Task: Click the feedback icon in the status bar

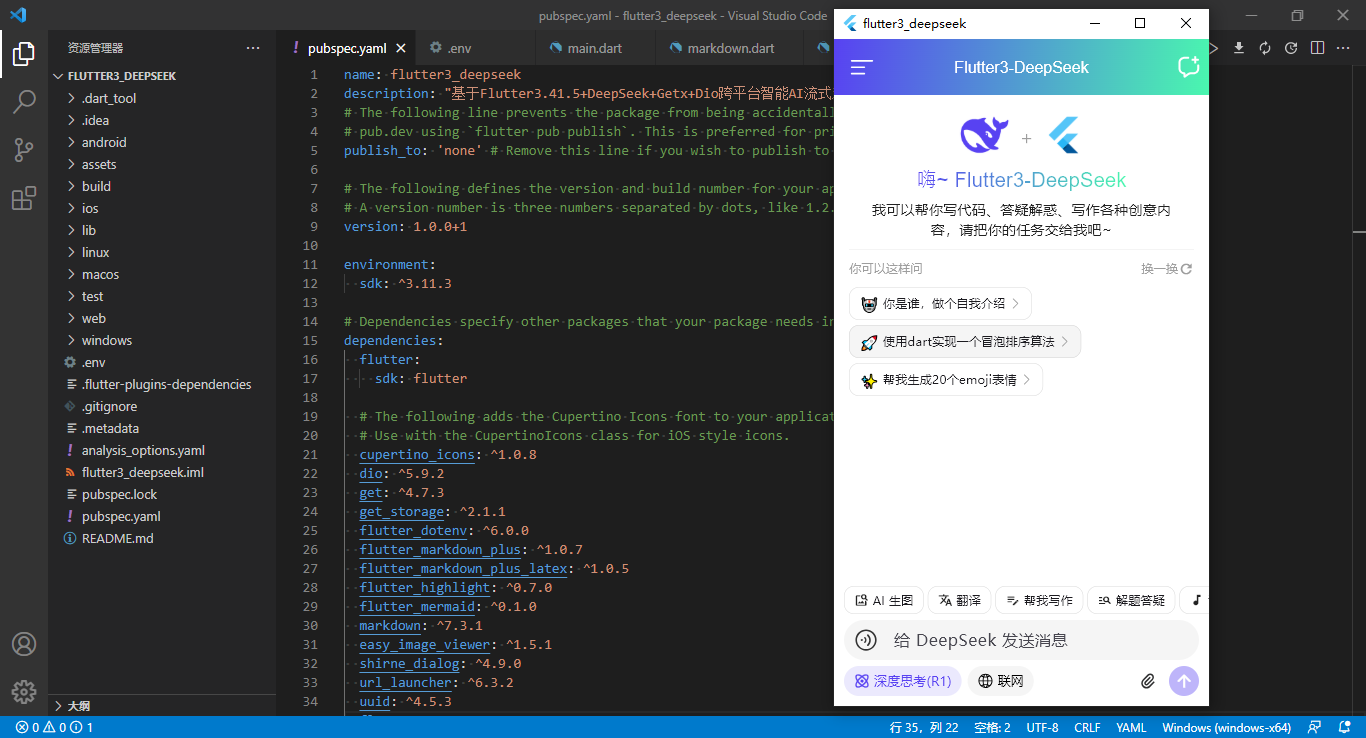Action: pos(1315,728)
